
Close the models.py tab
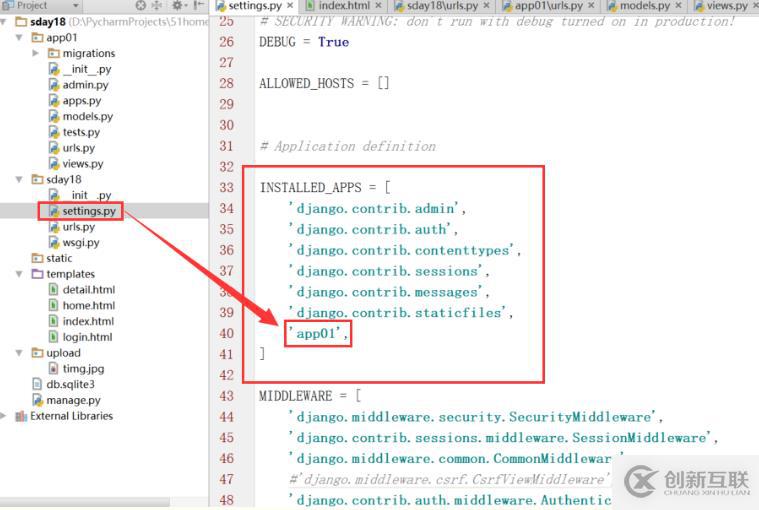point(679,5)
